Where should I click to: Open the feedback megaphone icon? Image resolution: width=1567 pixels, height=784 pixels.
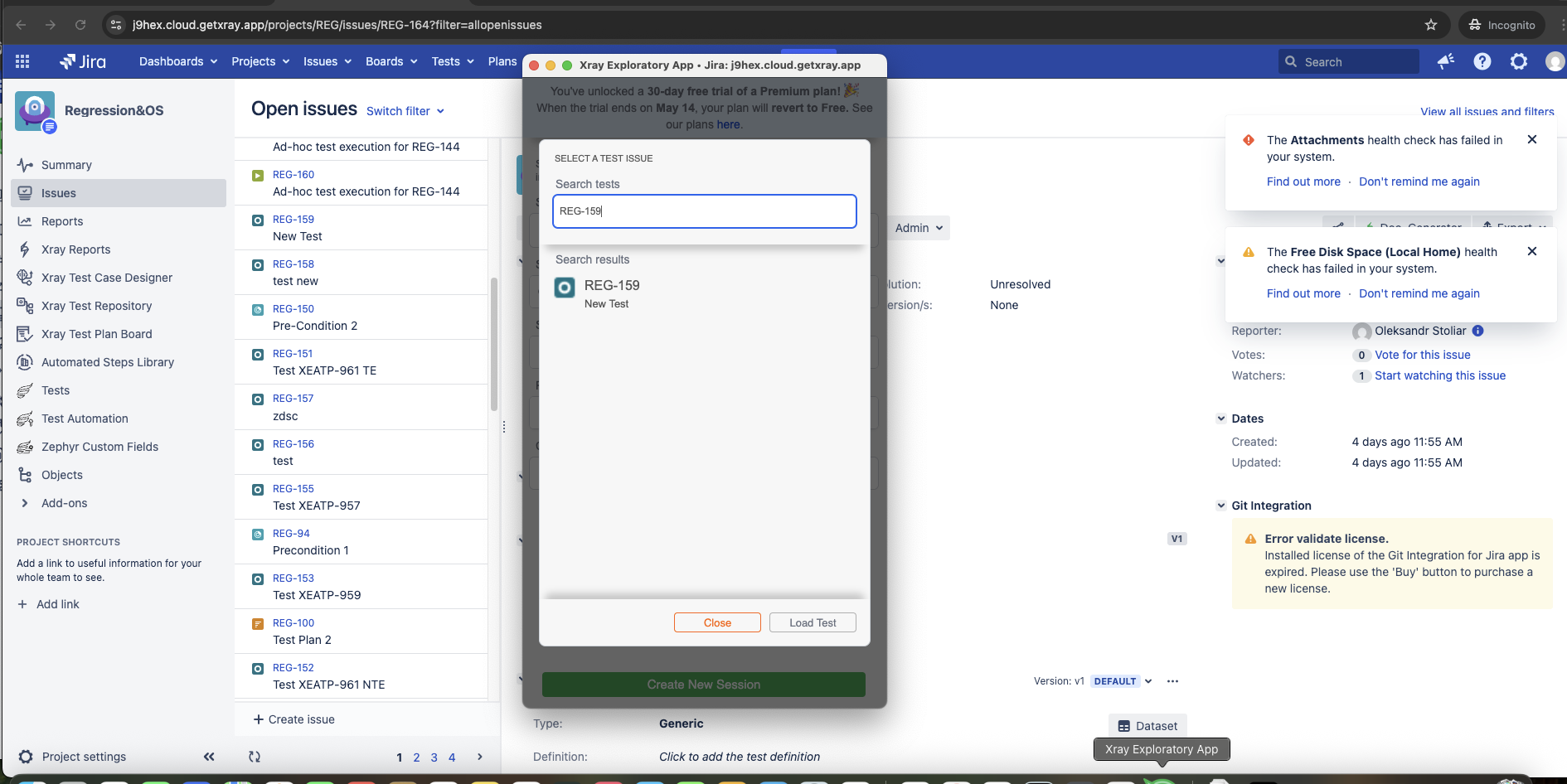click(1446, 61)
